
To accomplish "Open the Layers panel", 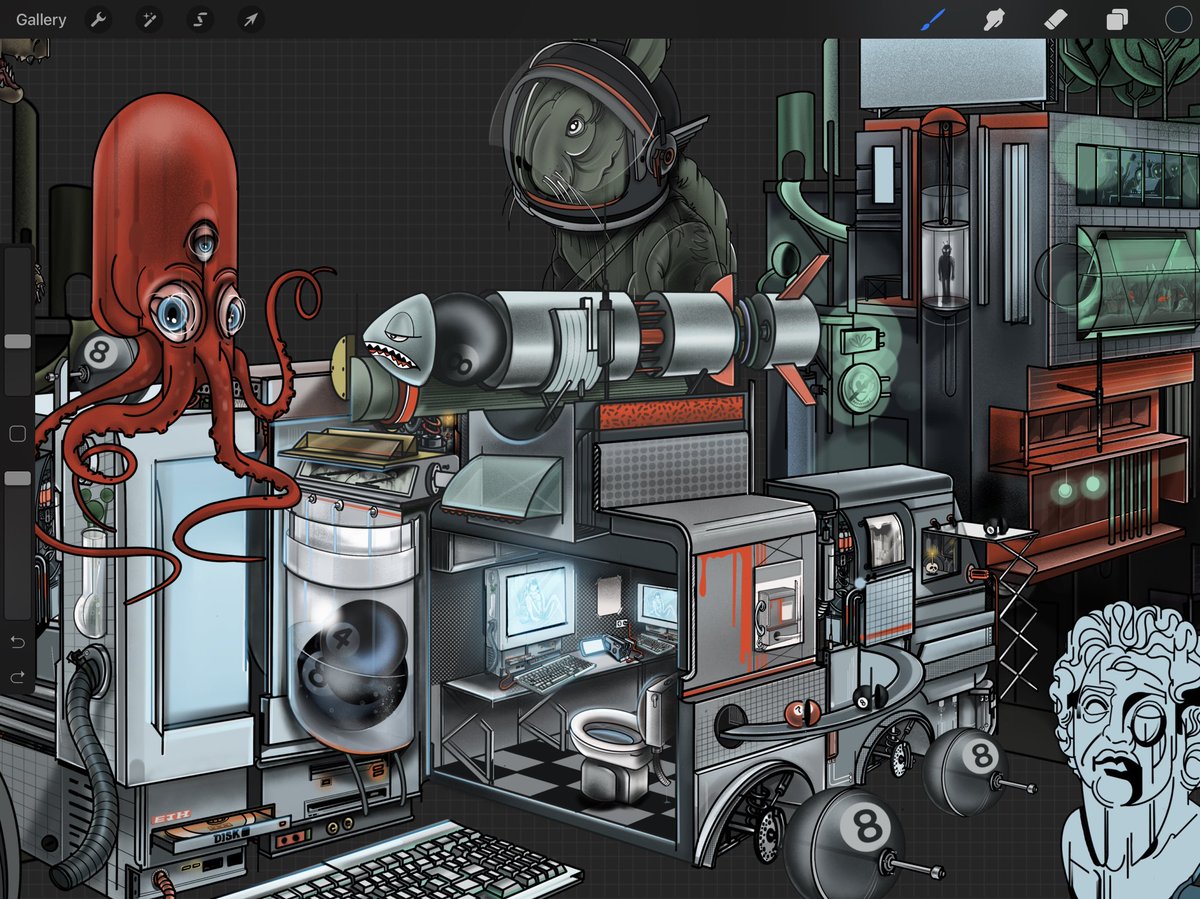I will click(1117, 19).
